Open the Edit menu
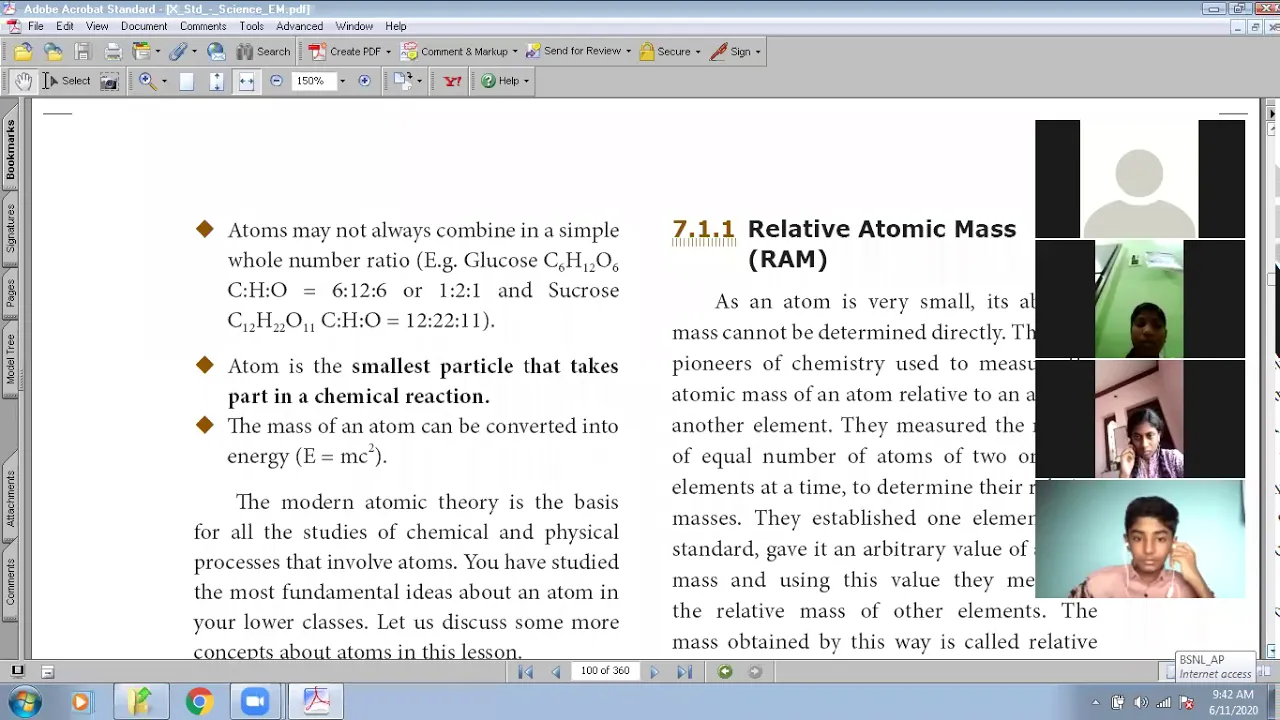The width and height of the screenshot is (1280, 720). [65, 26]
